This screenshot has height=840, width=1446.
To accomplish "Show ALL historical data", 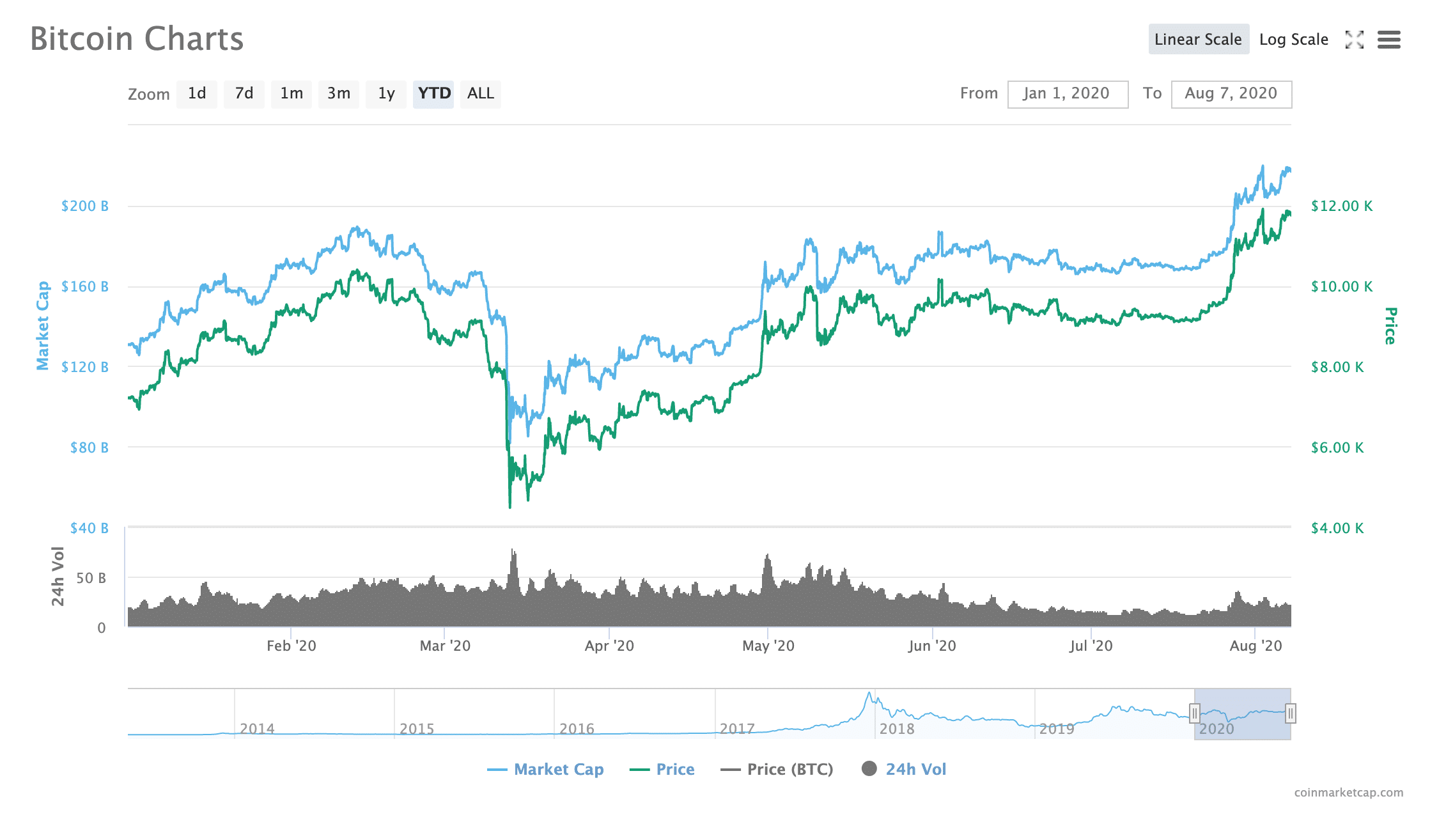I will coord(481,94).
